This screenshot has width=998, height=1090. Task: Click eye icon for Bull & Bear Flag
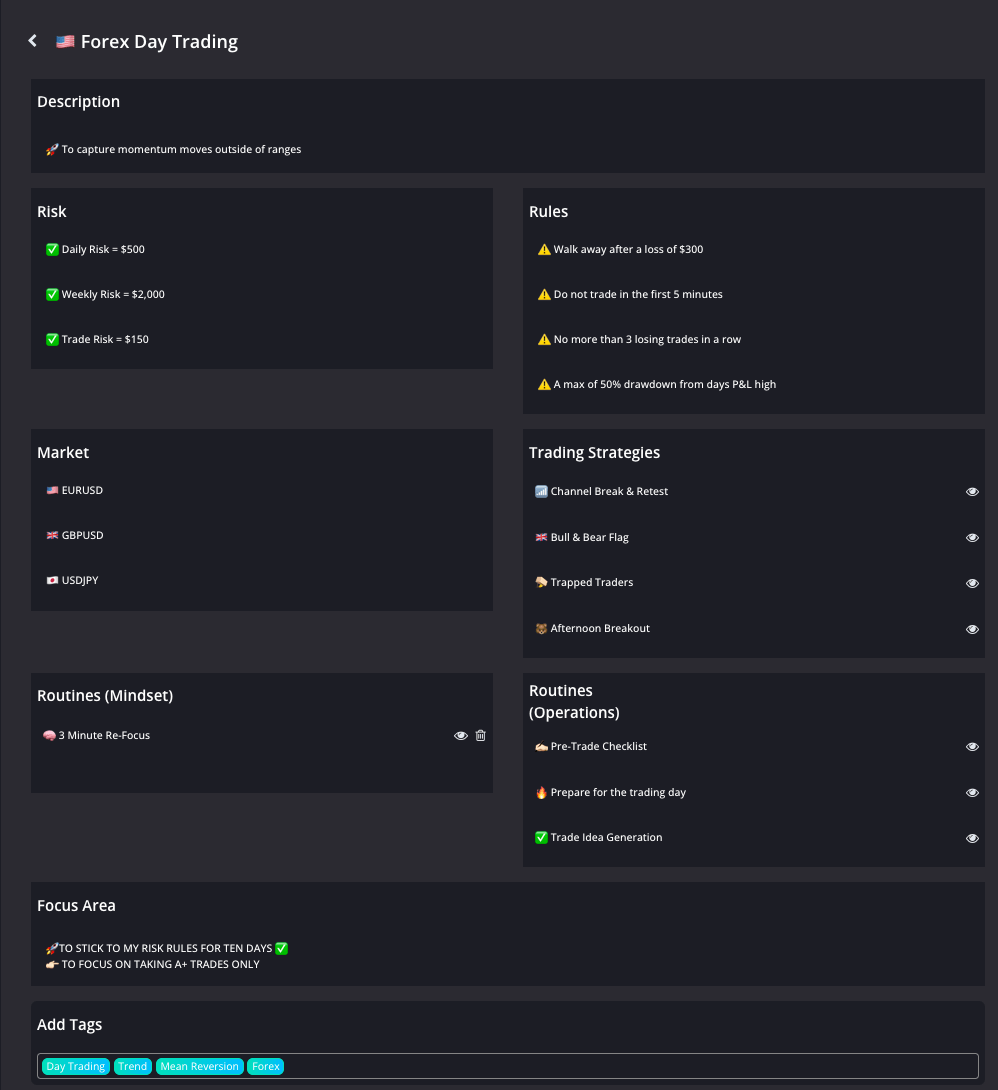point(972,538)
